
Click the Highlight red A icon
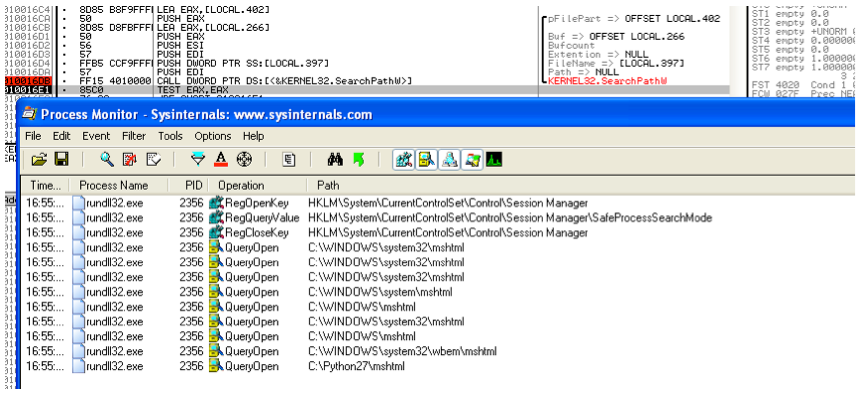[x=221, y=160]
